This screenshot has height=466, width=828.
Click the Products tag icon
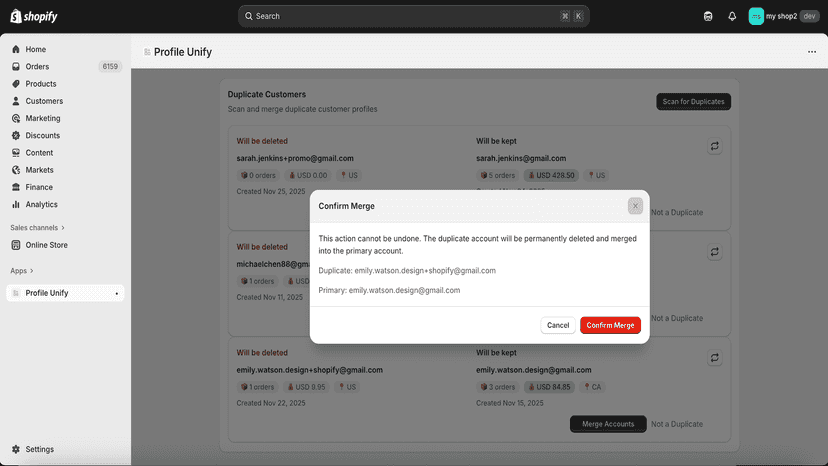(x=16, y=84)
